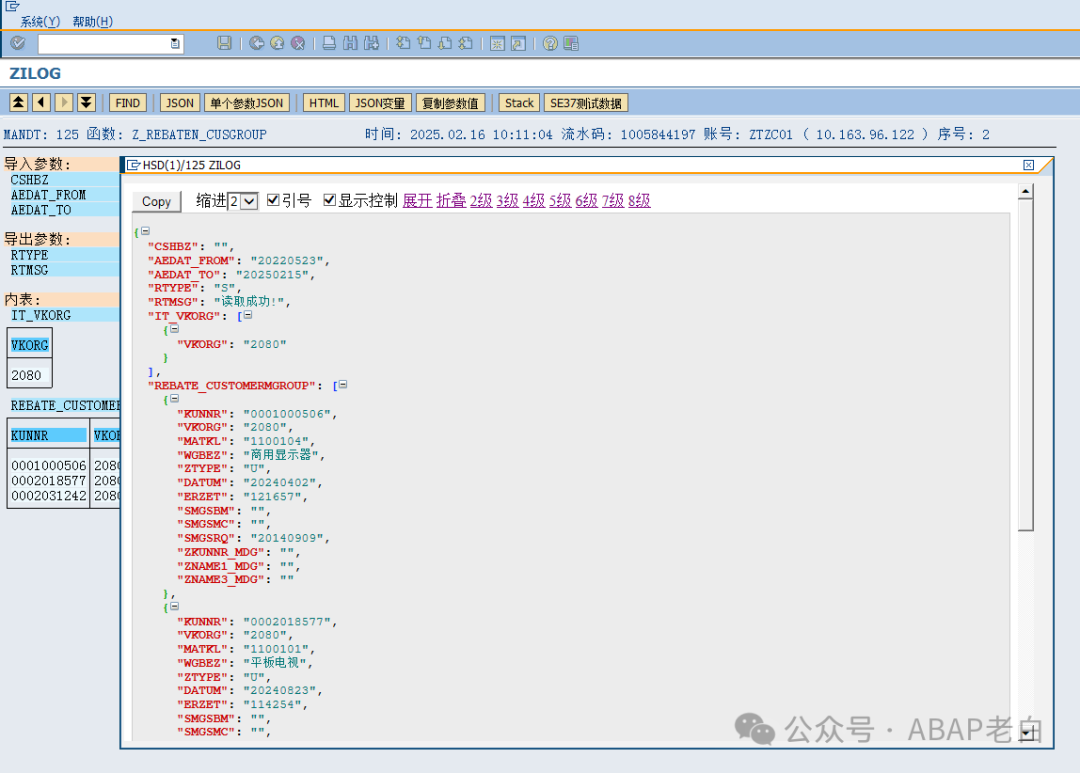Click the Previous Page icon
Screen dimensions: 1080x773
[x=424, y=43]
